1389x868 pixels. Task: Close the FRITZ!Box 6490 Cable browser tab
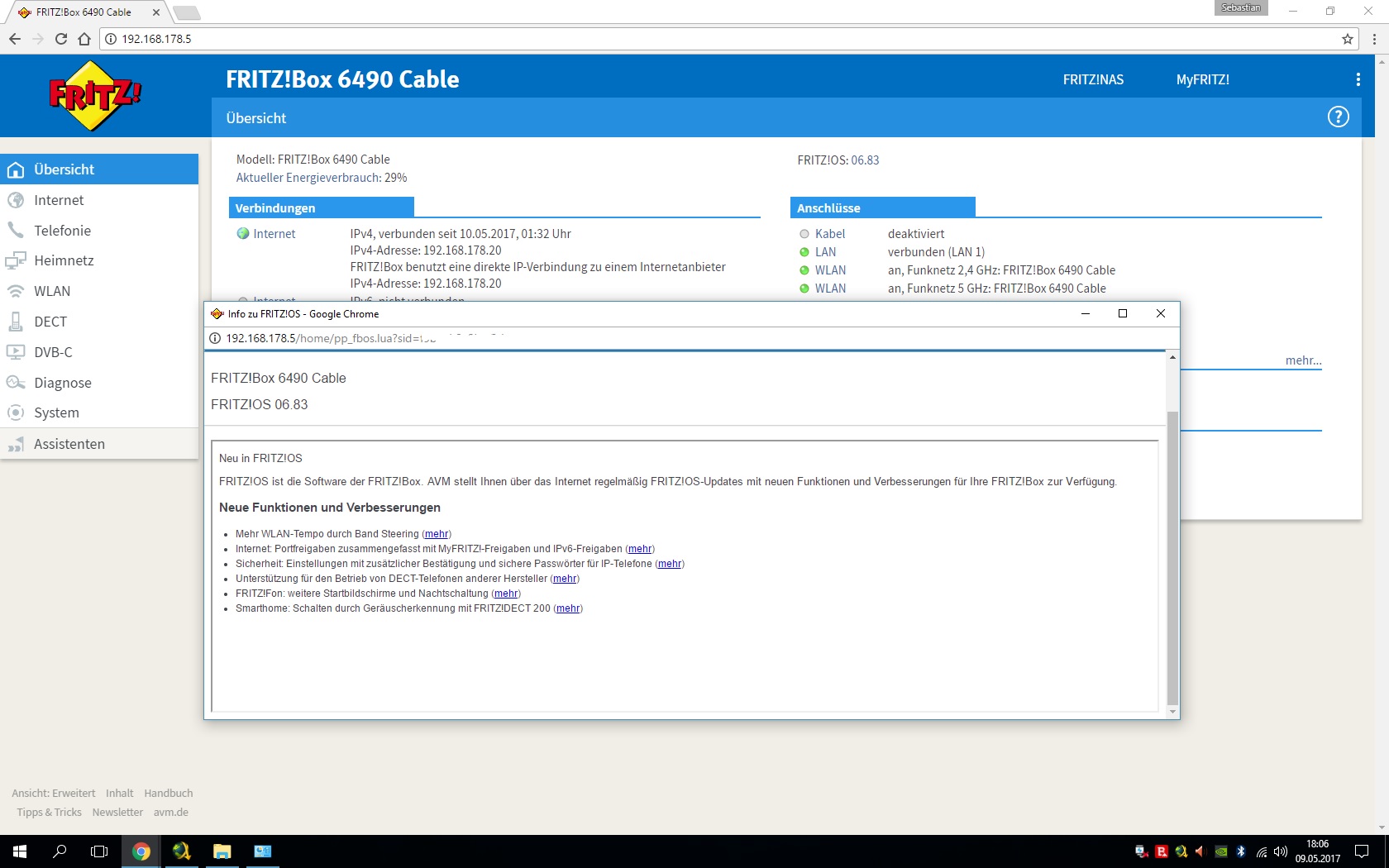(156, 12)
